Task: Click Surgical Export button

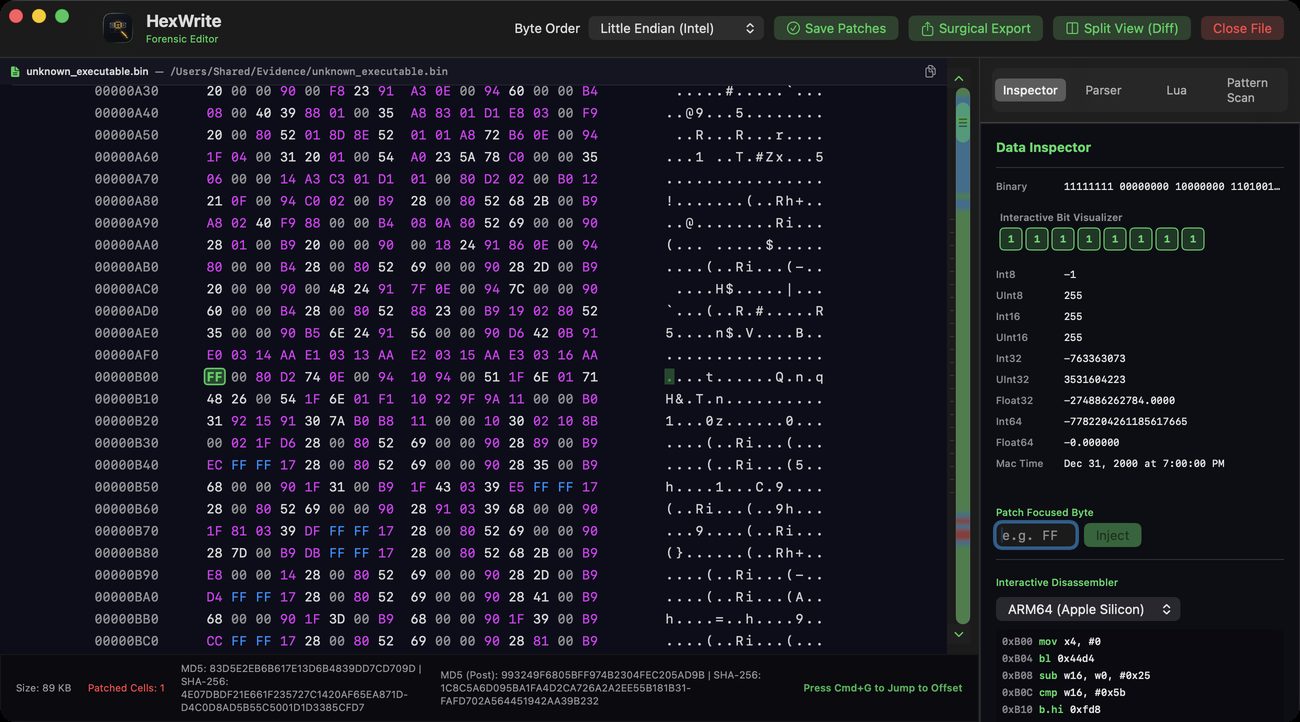Action: (975, 28)
